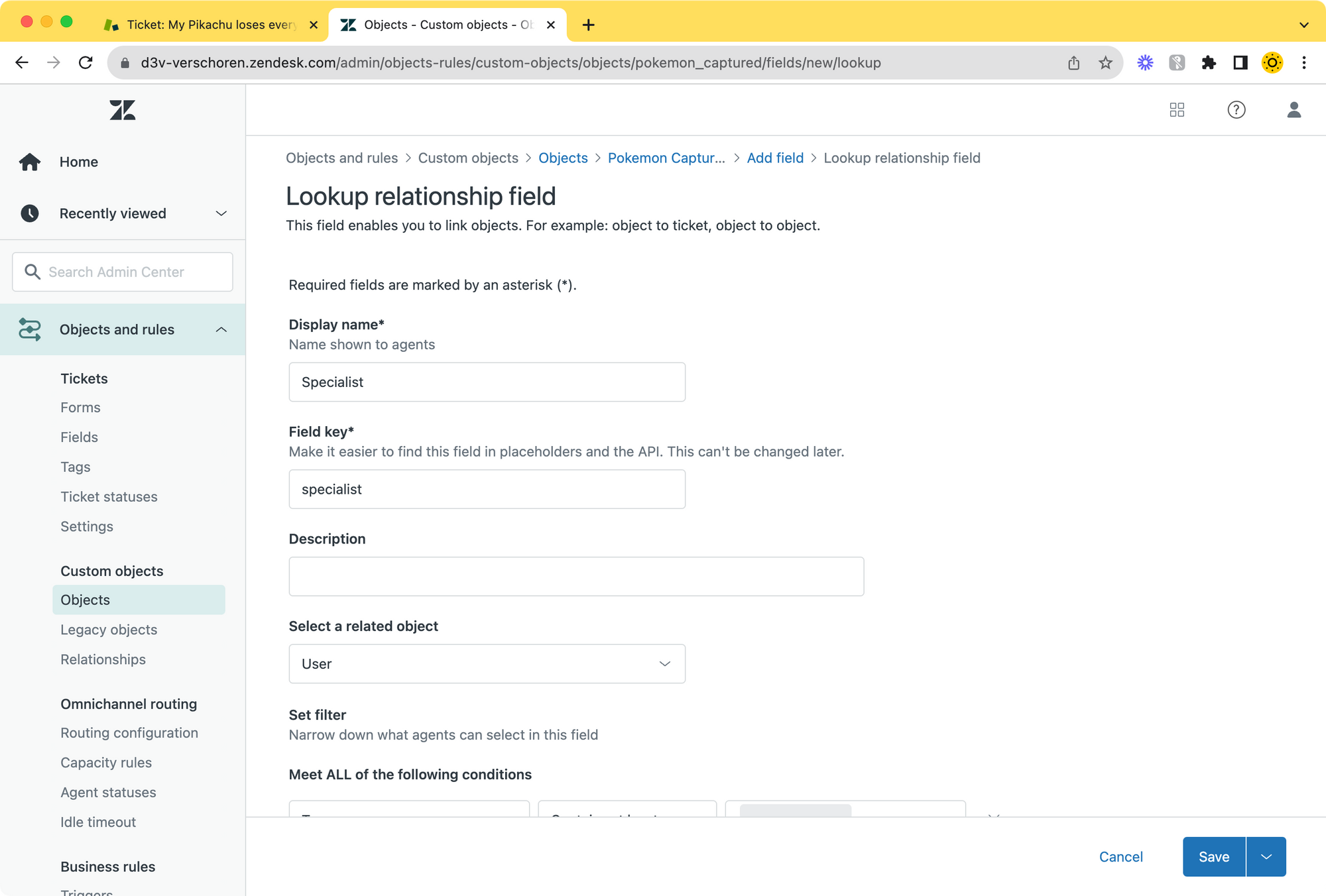
Task: Open the Select a related object dropdown
Action: [487, 664]
